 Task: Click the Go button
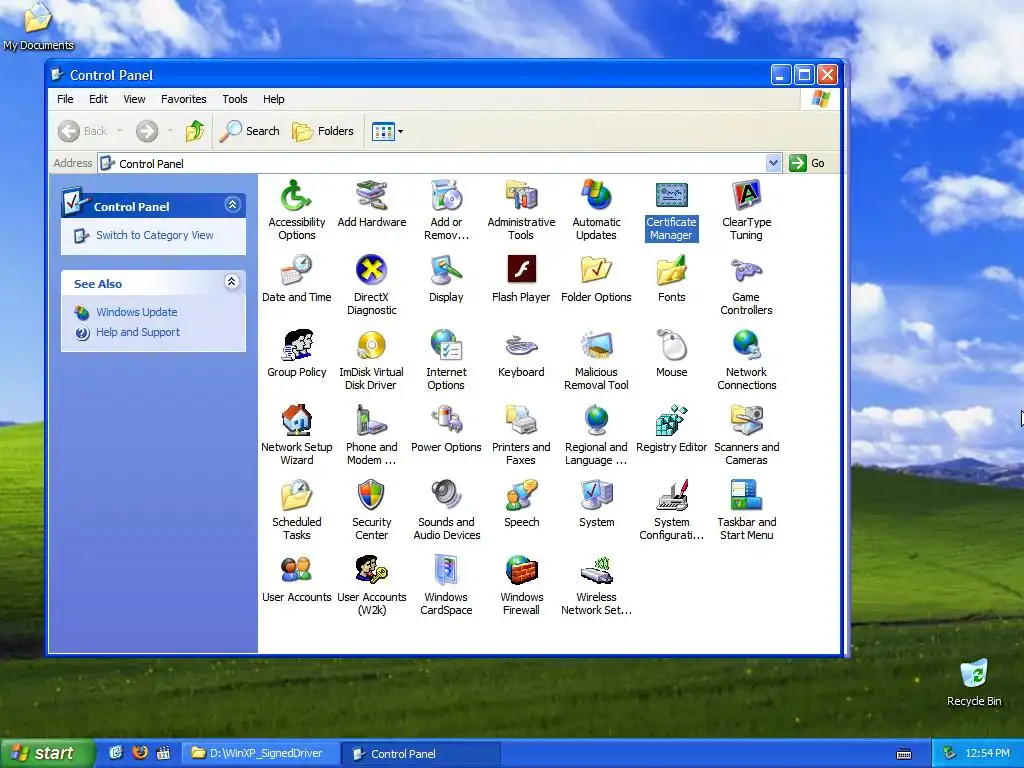point(807,163)
